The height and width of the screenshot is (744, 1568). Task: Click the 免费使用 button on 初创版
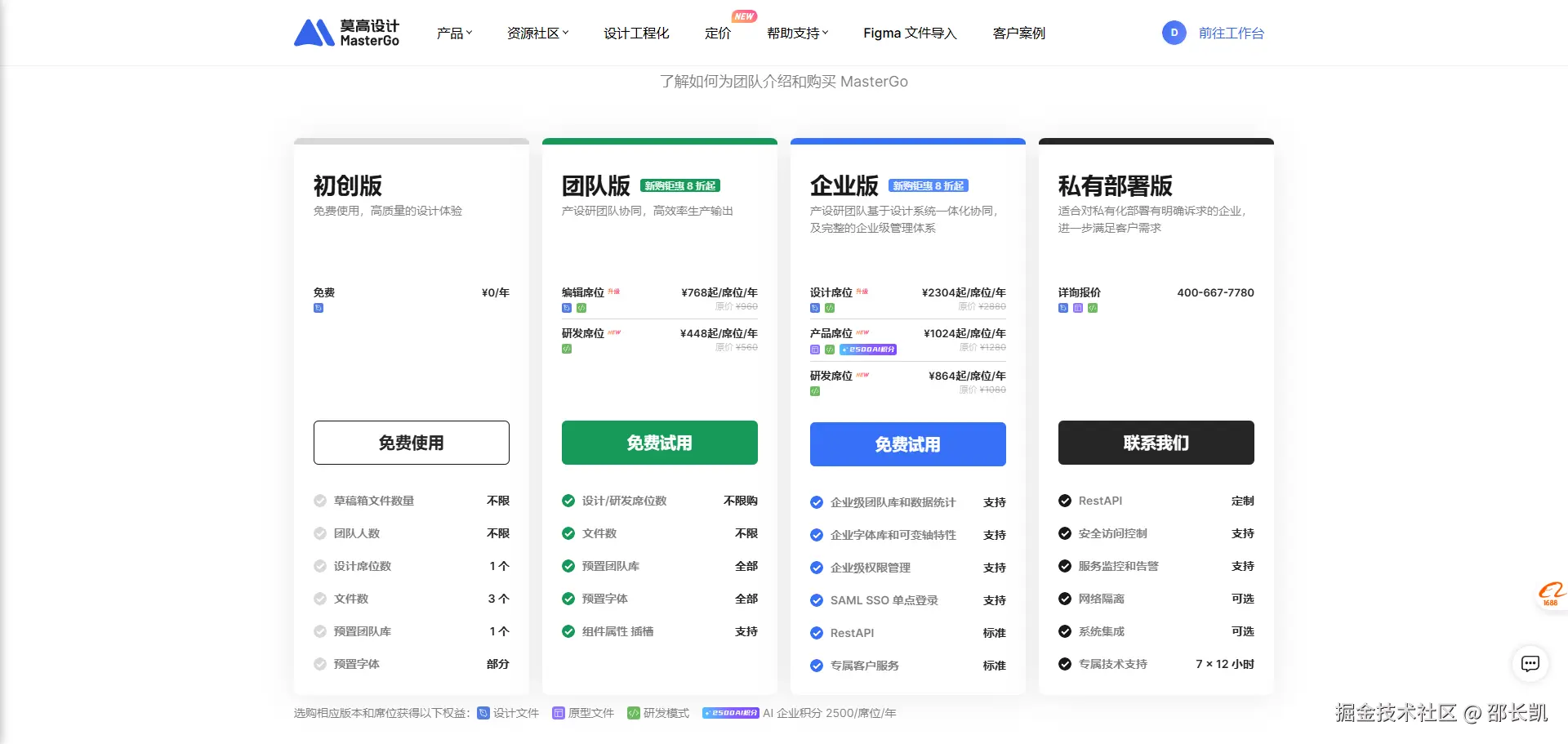[x=412, y=443]
